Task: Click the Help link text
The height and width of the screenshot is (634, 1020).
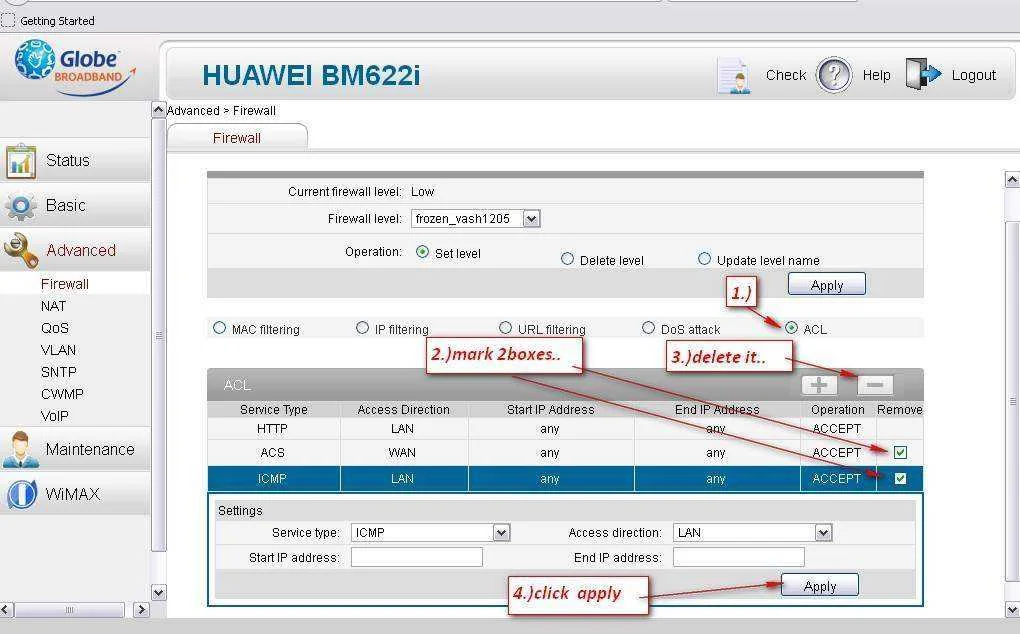Action: [x=876, y=75]
